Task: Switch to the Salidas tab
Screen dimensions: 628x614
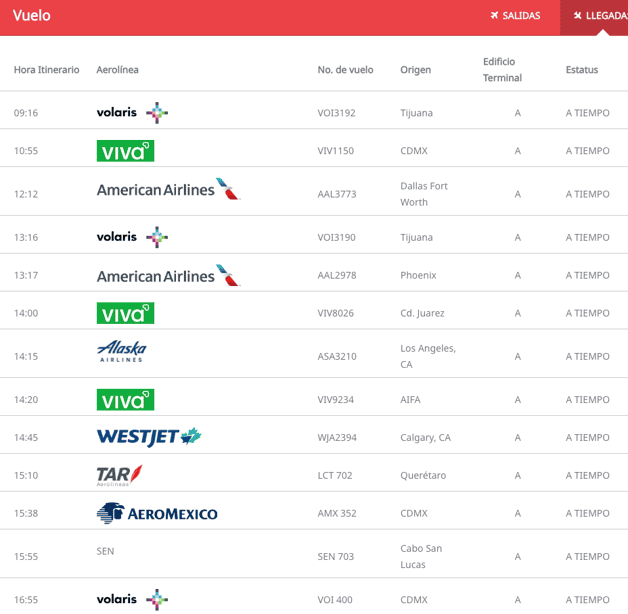Action: [x=515, y=16]
